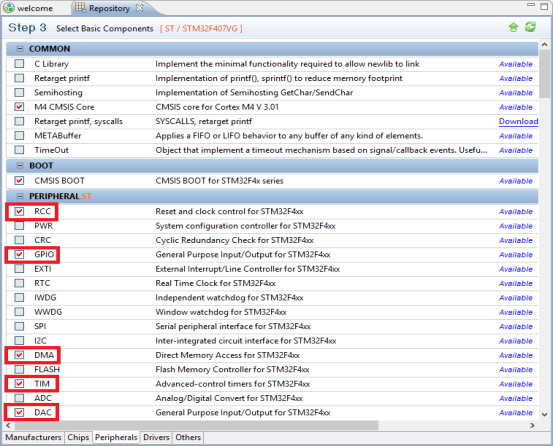Check the TimeOut checkbox
Viewport: 553px width, 446px height.
pyautogui.click(x=19, y=150)
